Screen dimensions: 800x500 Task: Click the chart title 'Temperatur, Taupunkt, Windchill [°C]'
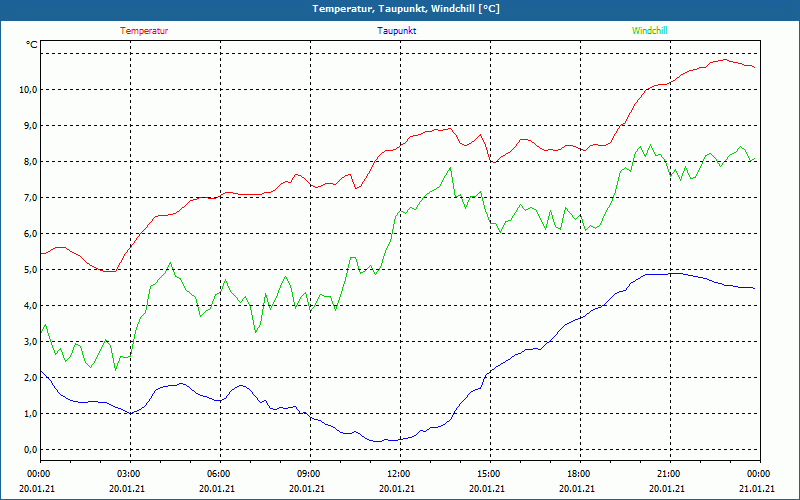406,9
